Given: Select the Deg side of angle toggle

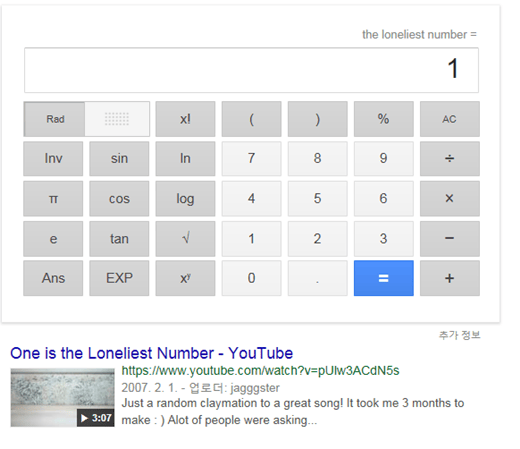Looking at the screenshot, I should [x=117, y=119].
